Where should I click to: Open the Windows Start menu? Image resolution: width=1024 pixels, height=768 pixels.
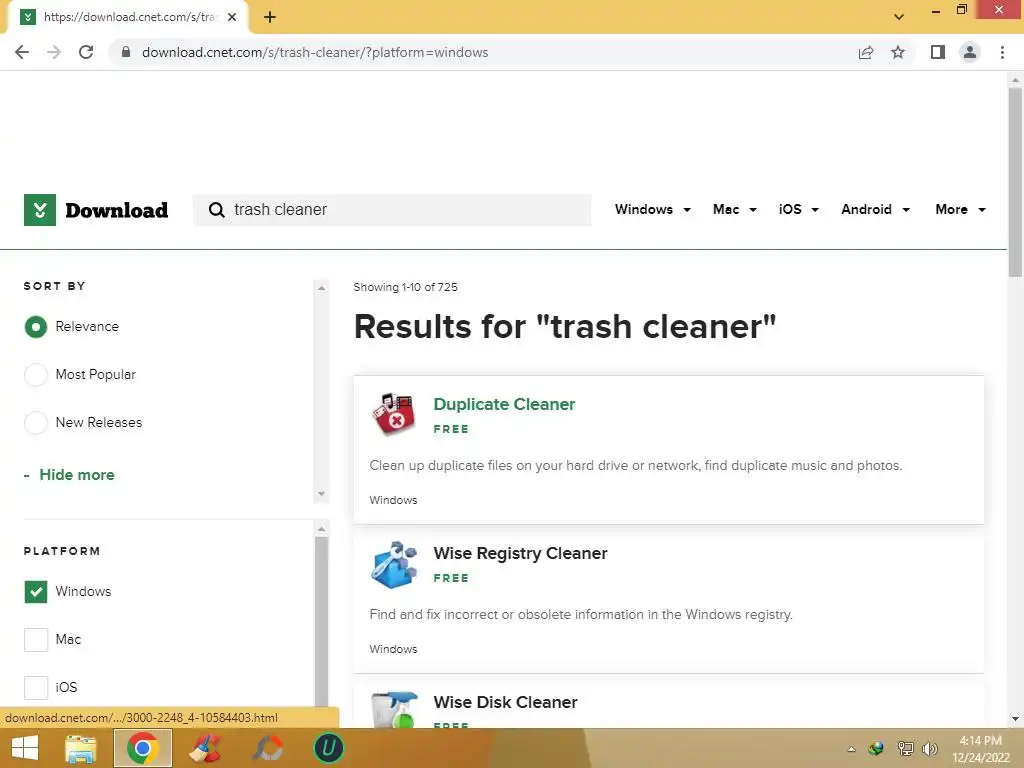point(25,748)
